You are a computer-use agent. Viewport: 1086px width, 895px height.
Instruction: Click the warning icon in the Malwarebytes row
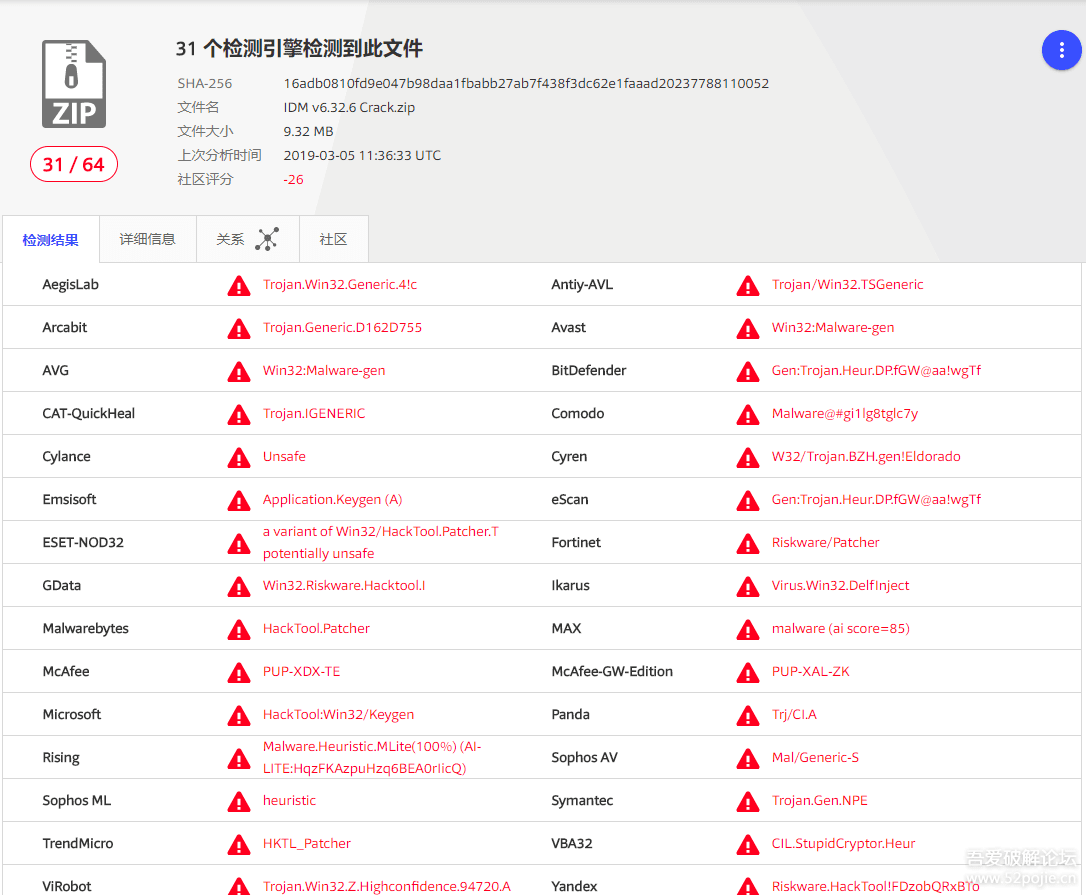point(239,629)
